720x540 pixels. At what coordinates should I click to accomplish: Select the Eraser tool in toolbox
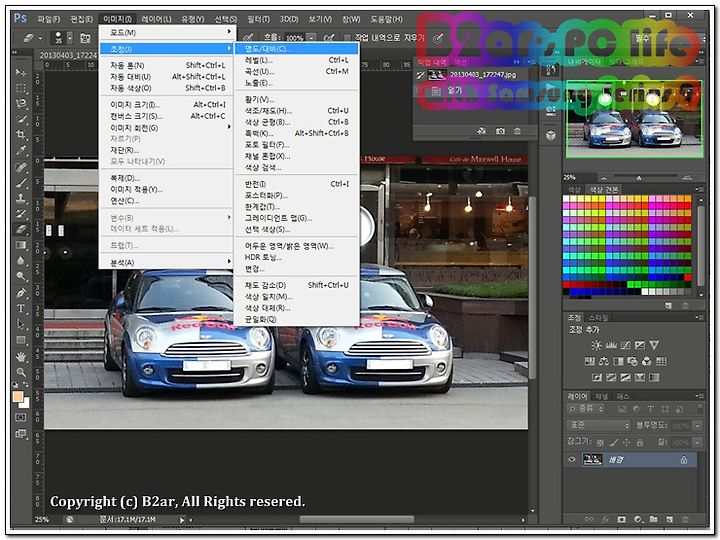(x=21, y=229)
